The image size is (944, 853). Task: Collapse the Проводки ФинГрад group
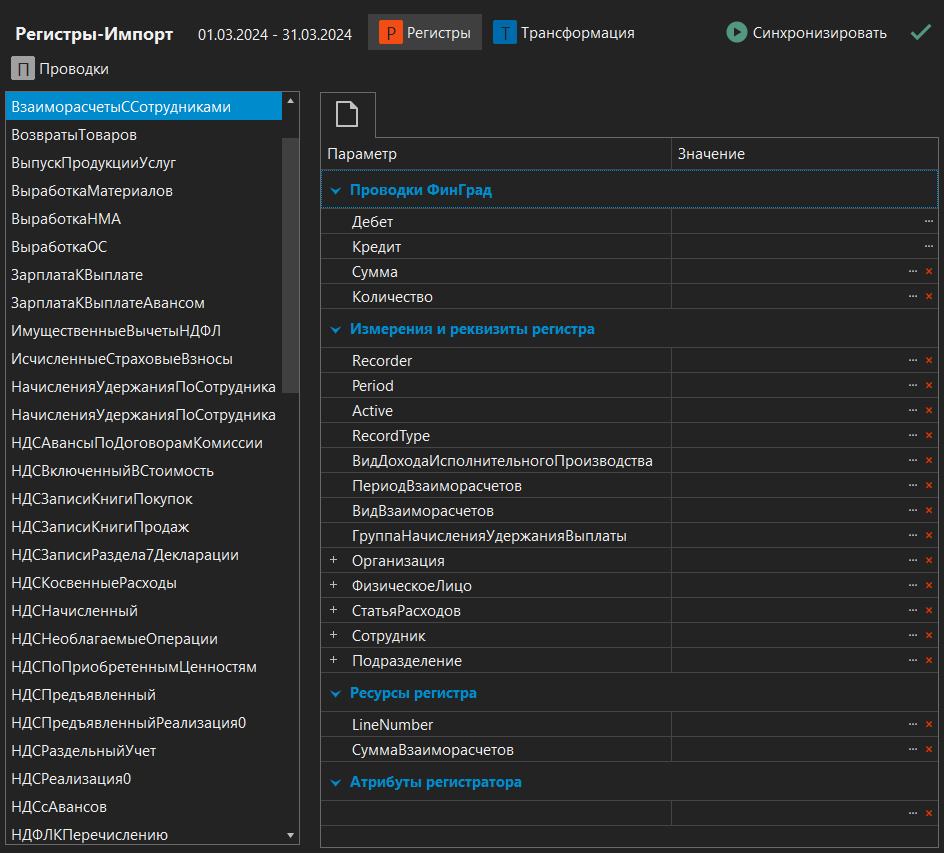click(336, 190)
